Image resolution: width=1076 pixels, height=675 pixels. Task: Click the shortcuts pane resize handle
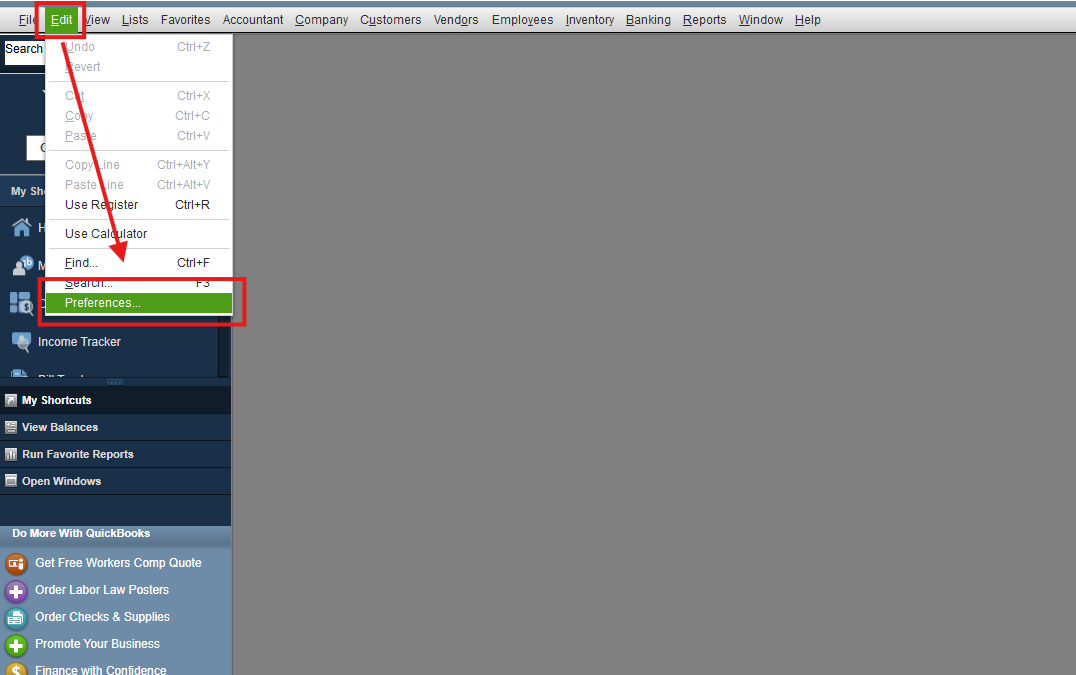coord(115,382)
